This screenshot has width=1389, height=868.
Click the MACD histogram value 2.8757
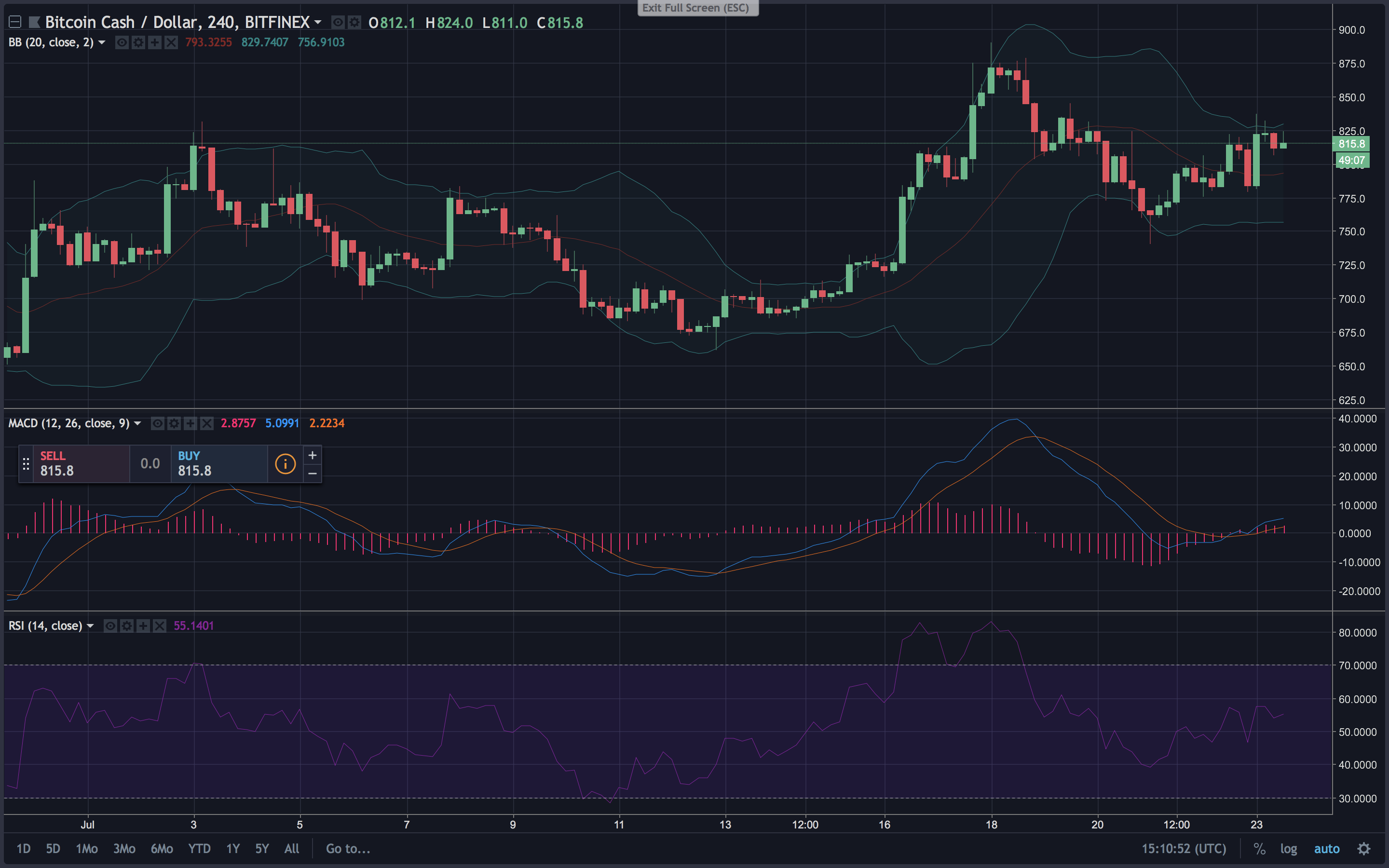[238, 424]
